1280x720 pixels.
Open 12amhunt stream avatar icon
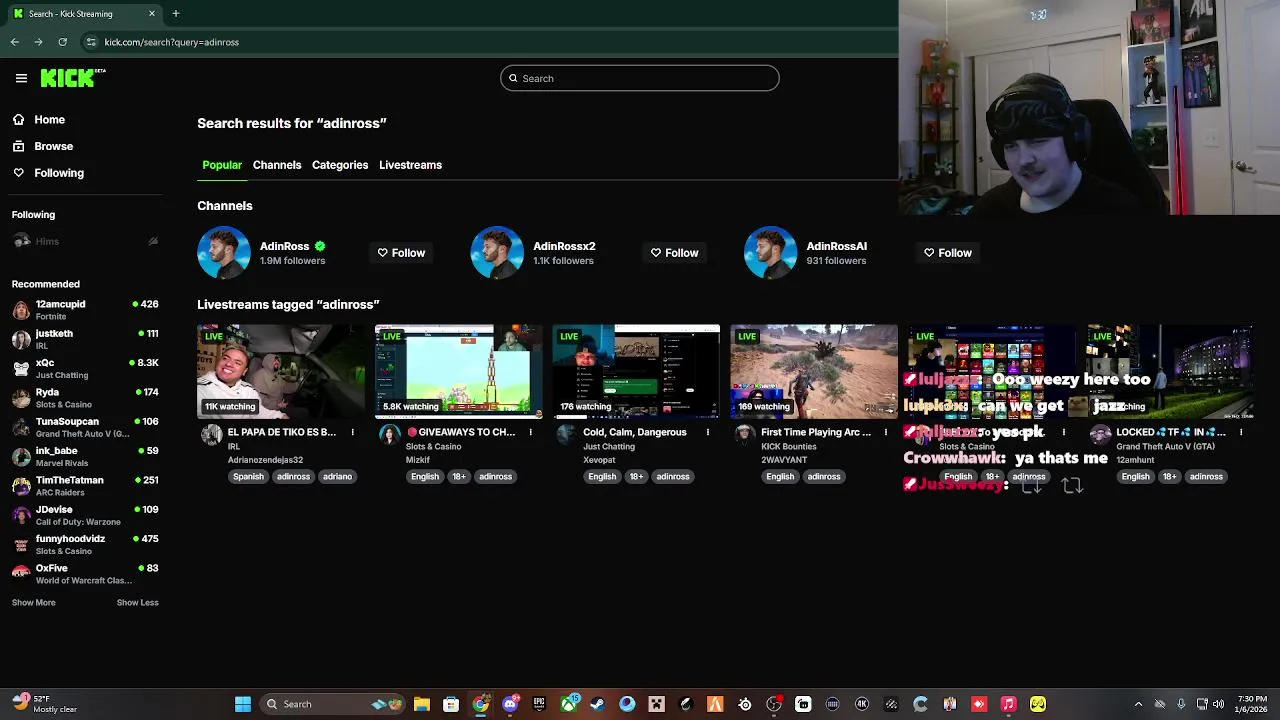[x=1100, y=434]
